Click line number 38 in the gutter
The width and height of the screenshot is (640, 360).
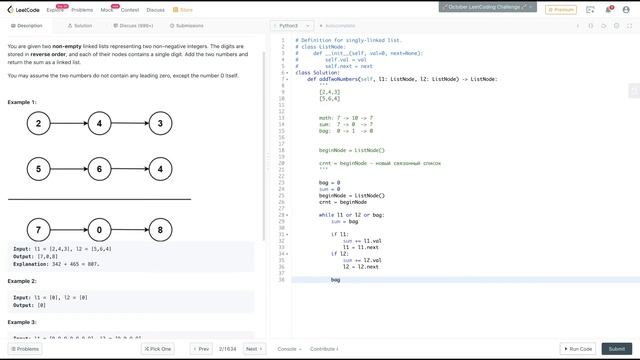tap(281, 280)
